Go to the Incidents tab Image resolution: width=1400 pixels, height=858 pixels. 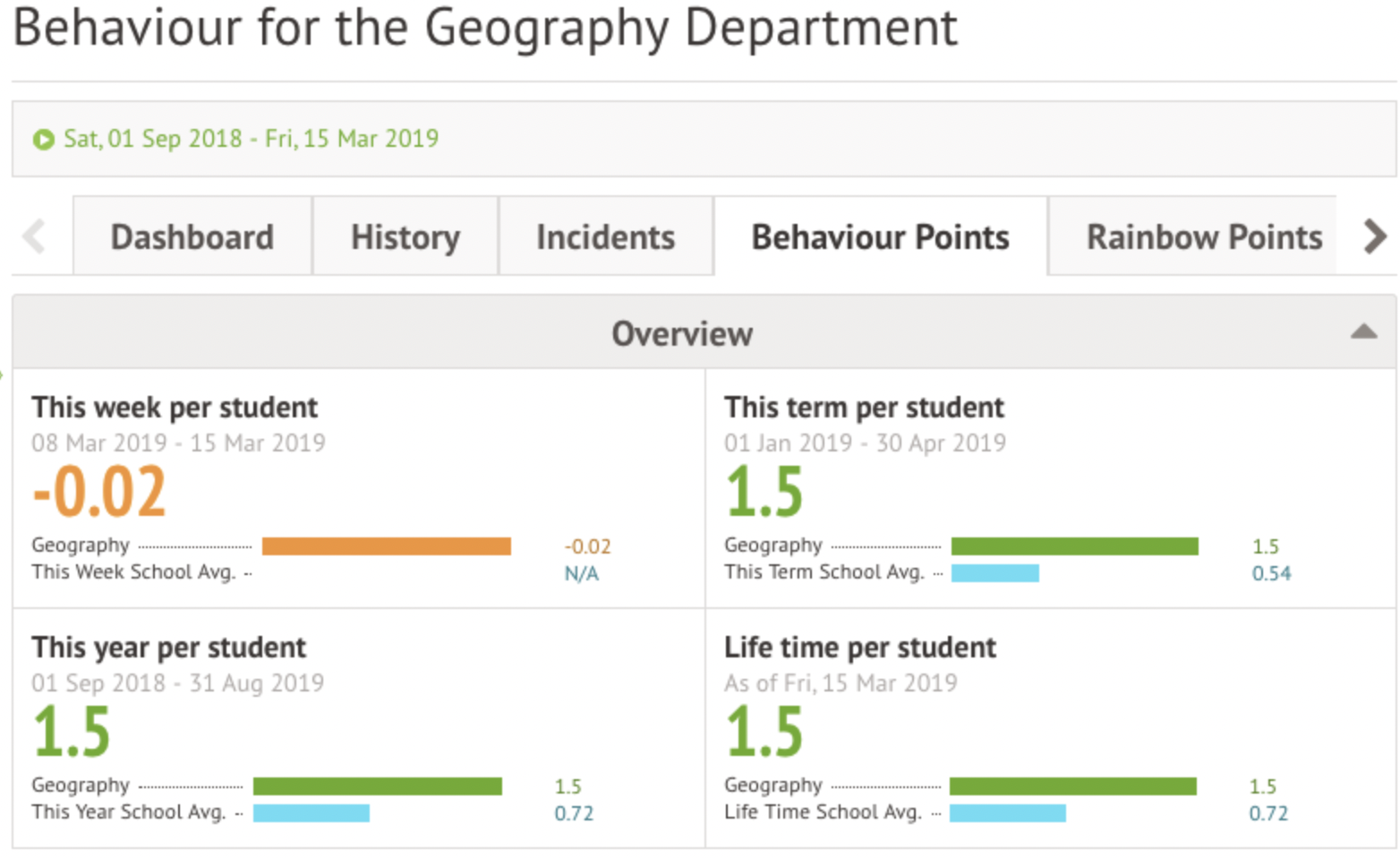pyautogui.click(x=605, y=237)
